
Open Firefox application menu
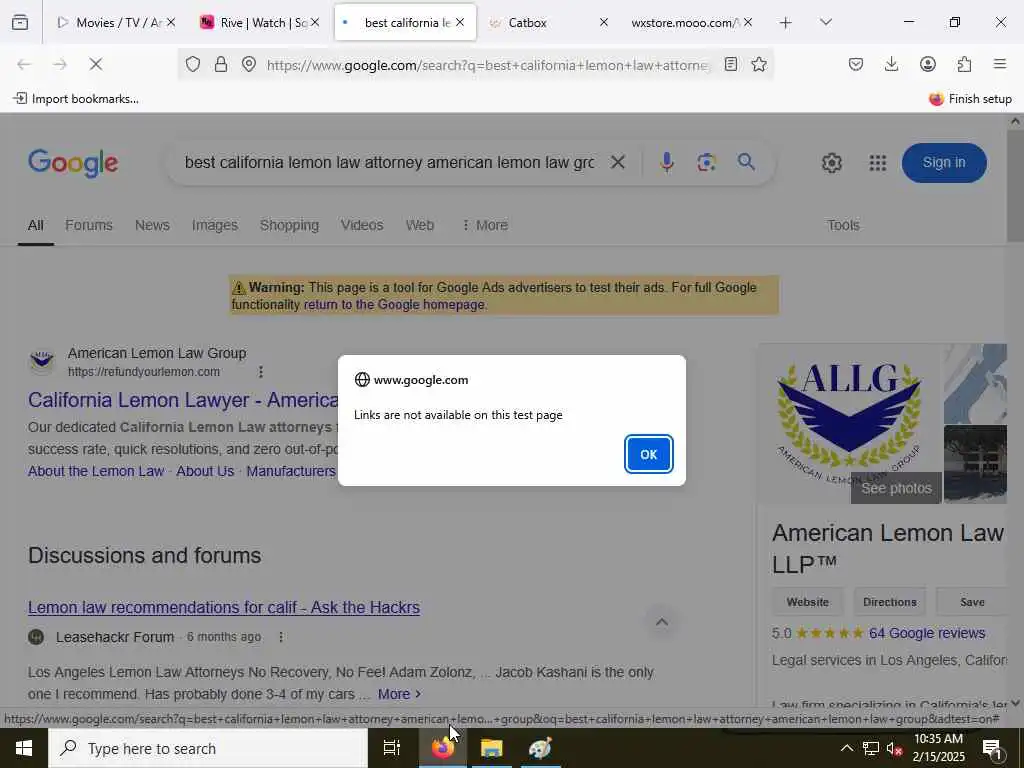(1000, 64)
